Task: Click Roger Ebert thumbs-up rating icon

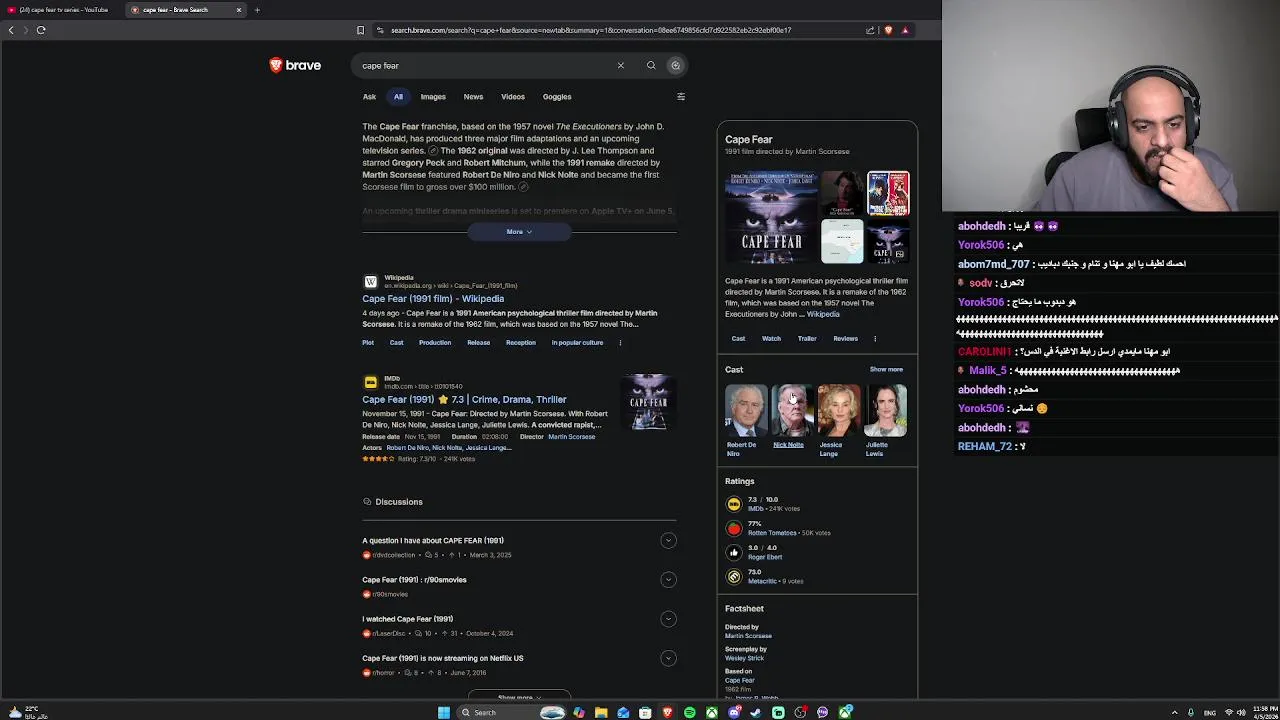Action: (x=734, y=552)
